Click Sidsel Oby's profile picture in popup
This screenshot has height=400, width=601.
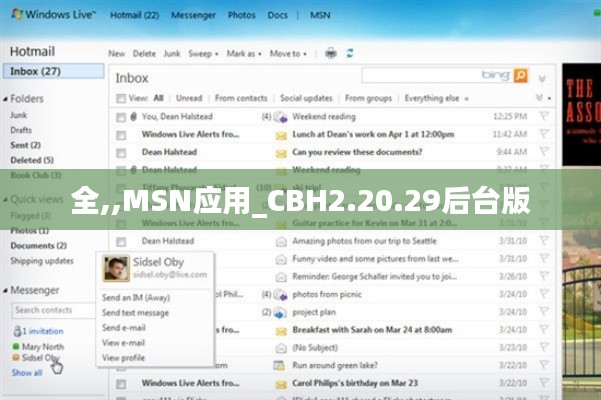click(x=116, y=268)
